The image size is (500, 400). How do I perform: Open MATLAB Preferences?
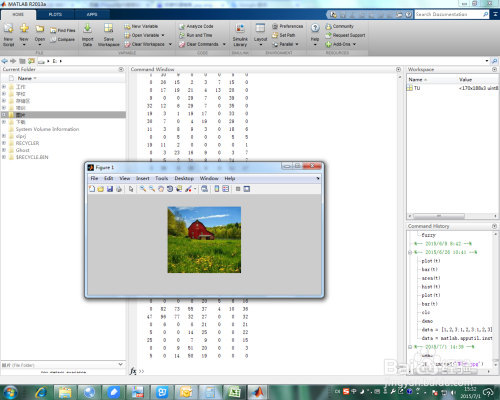pos(287,26)
